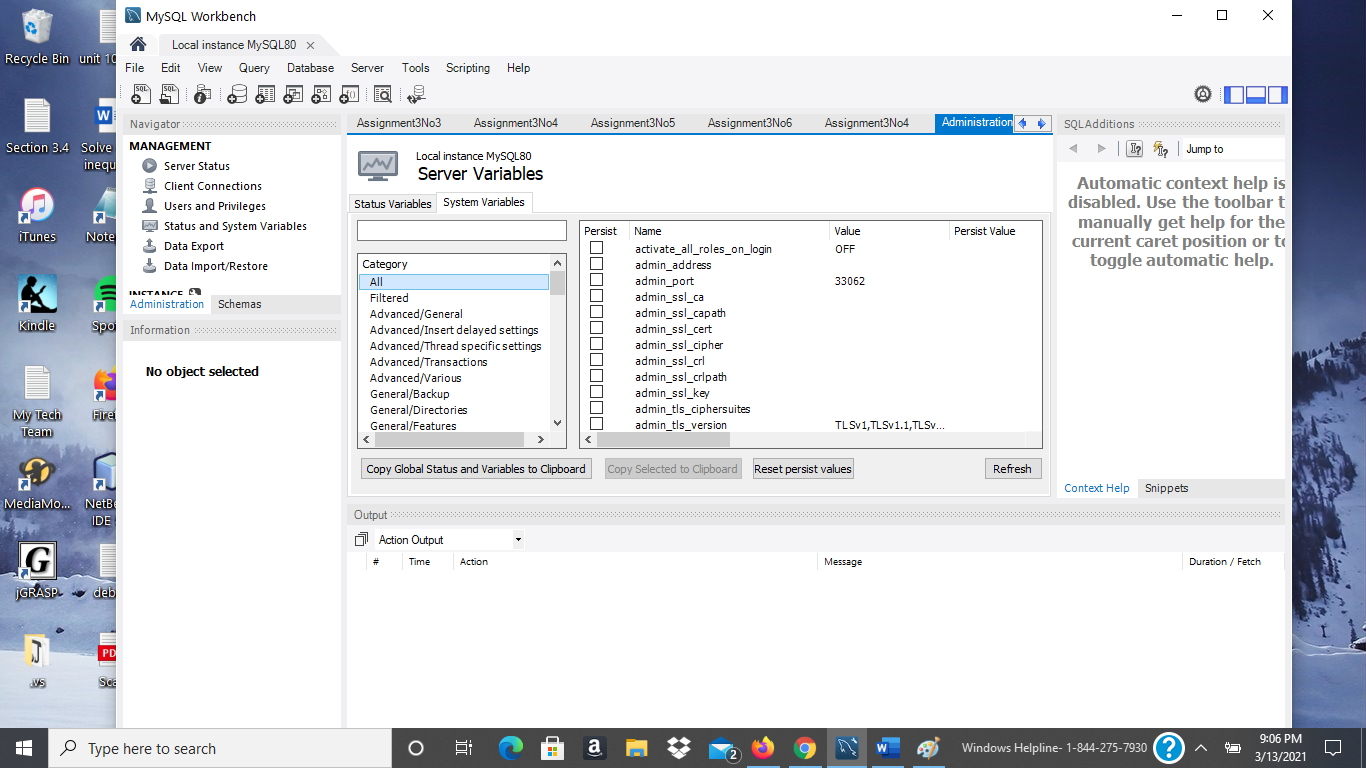Create a new stored procedure
This screenshot has height=768, width=1366.
(x=321, y=94)
